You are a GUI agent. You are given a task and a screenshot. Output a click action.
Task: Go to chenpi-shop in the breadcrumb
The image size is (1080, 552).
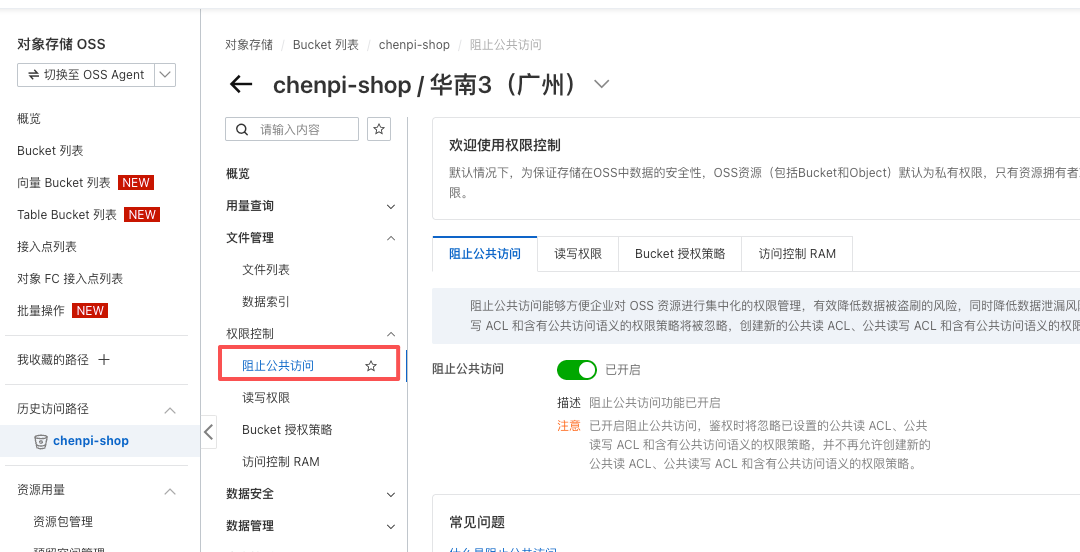[414, 45]
